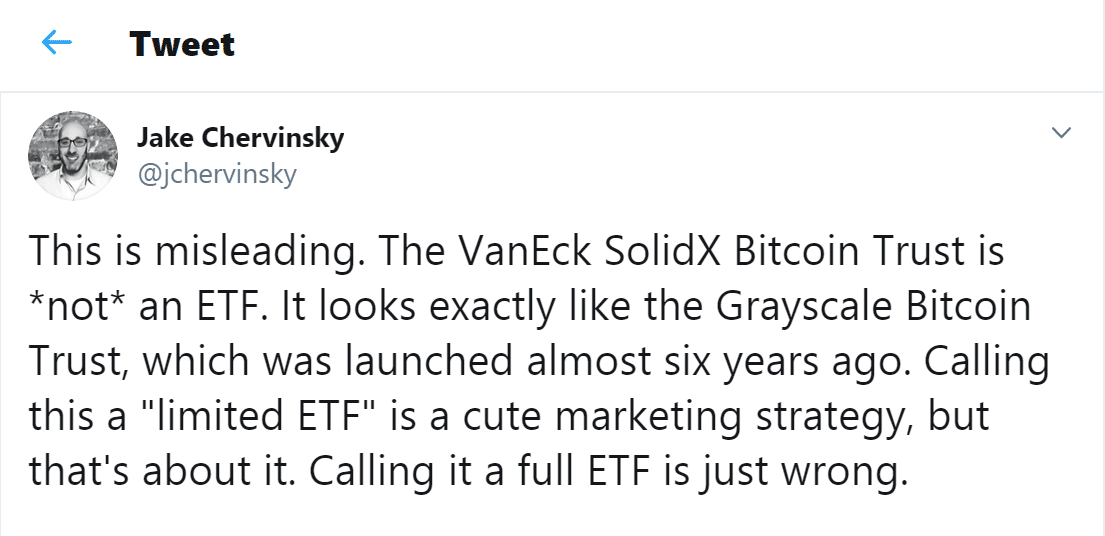Click the back arrow icon
The height and width of the screenshot is (536, 1105).
[57, 44]
